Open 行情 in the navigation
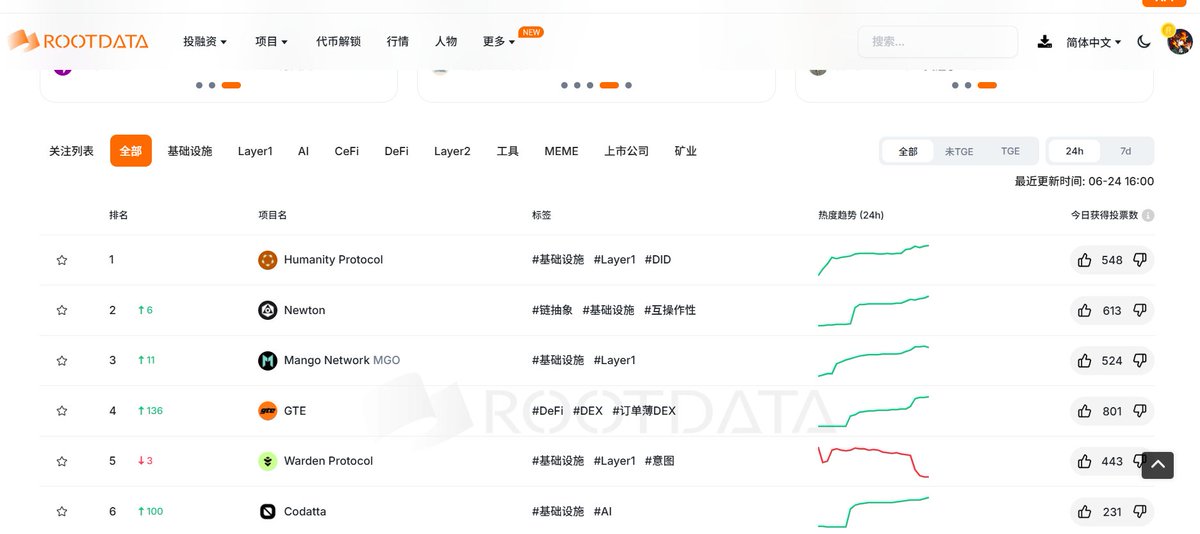 [x=398, y=42]
